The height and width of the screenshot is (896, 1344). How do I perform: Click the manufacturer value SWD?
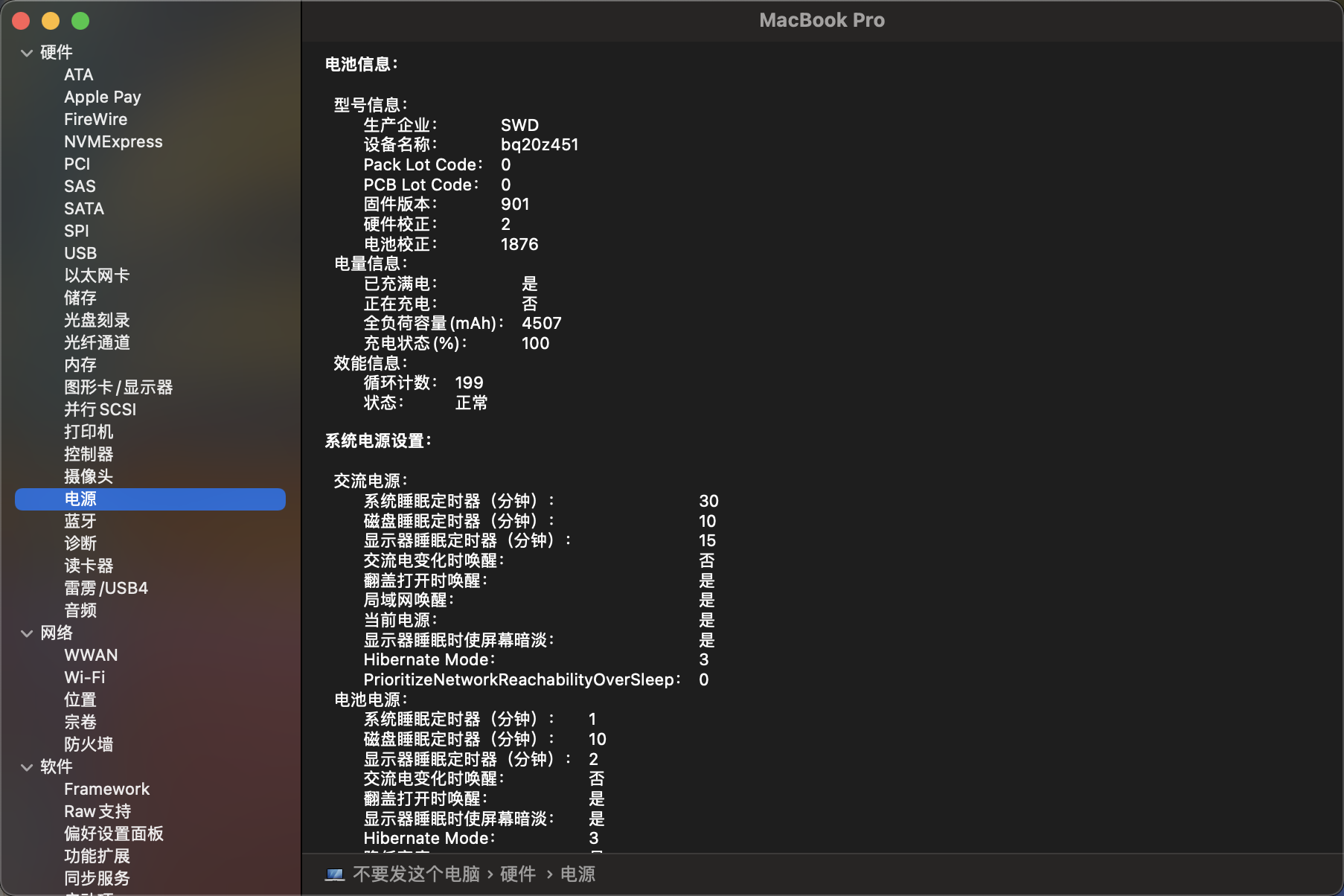[519, 126]
